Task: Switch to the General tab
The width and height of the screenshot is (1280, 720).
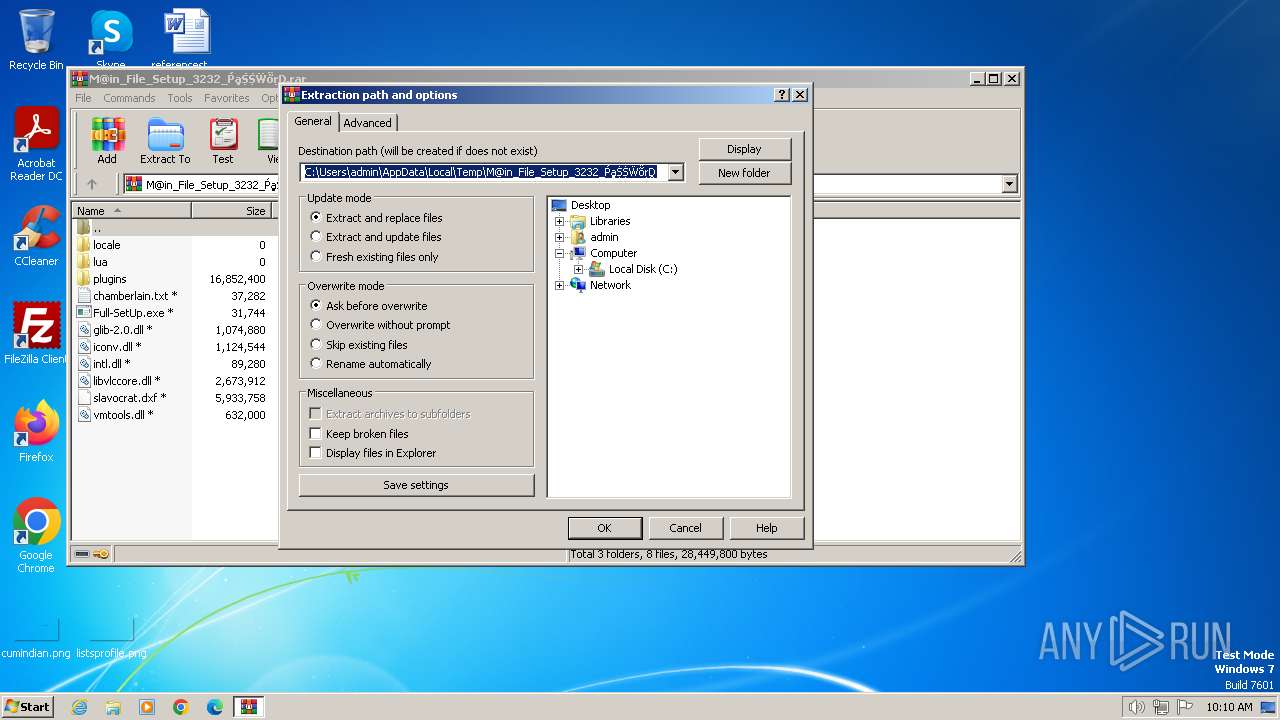Action: click(x=313, y=121)
